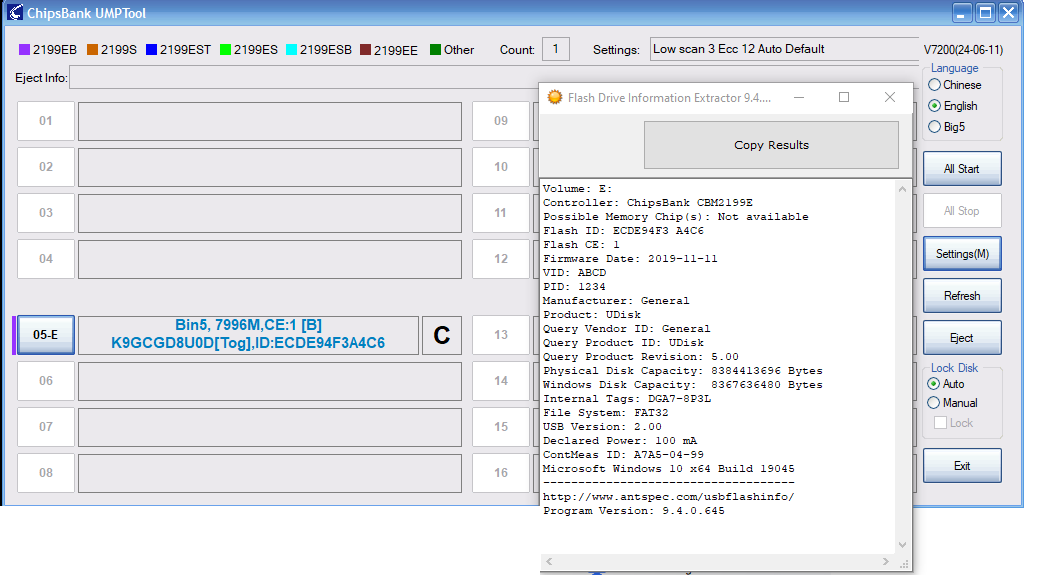Select the Chinese language radio button
The height and width of the screenshot is (577, 1049).
pyautogui.click(x=935, y=85)
